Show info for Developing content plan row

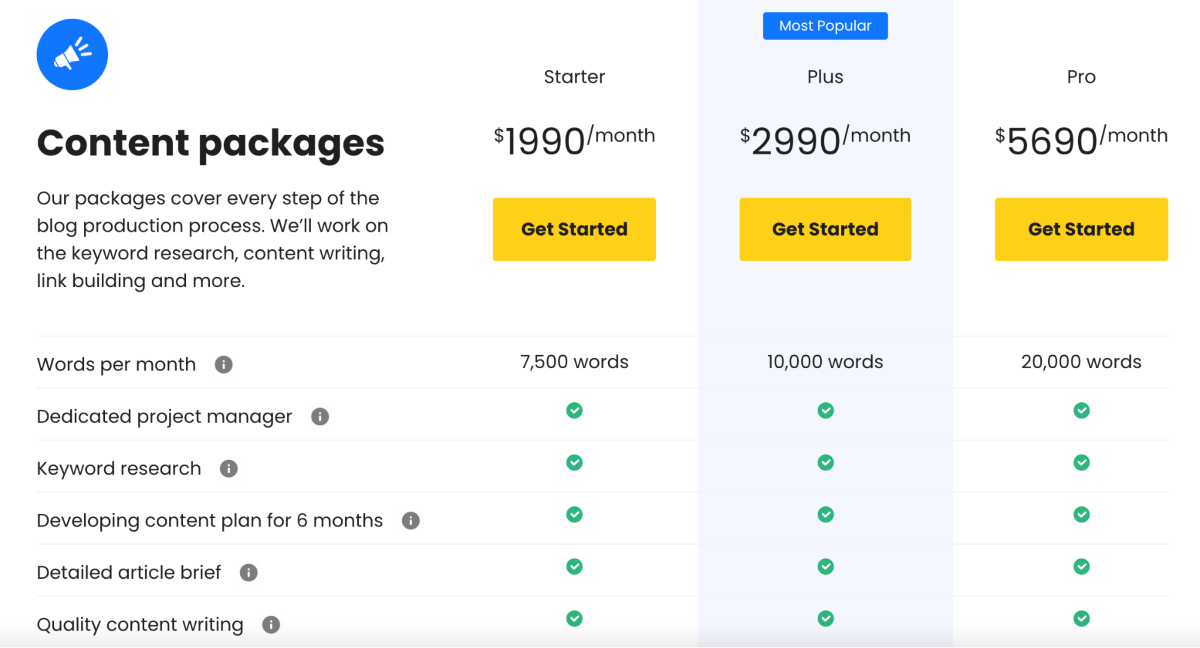411,520
